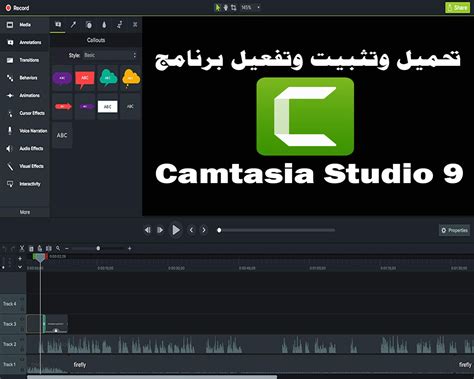Open the Media tab in sidebar
This screenshot has width=474, height=379.
[x=25, y=25]
